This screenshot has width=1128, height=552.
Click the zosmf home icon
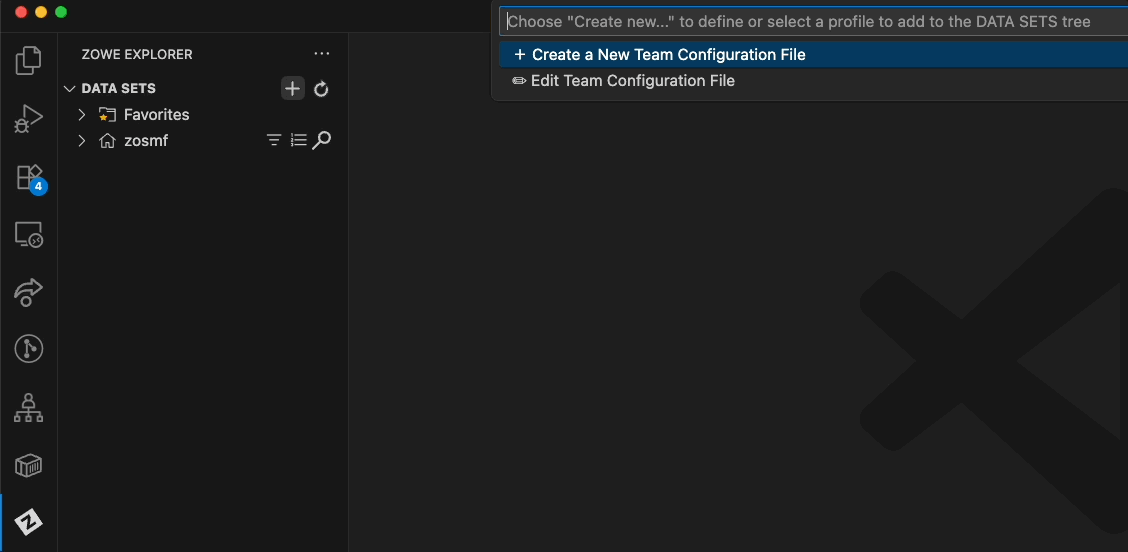(107, 140)
